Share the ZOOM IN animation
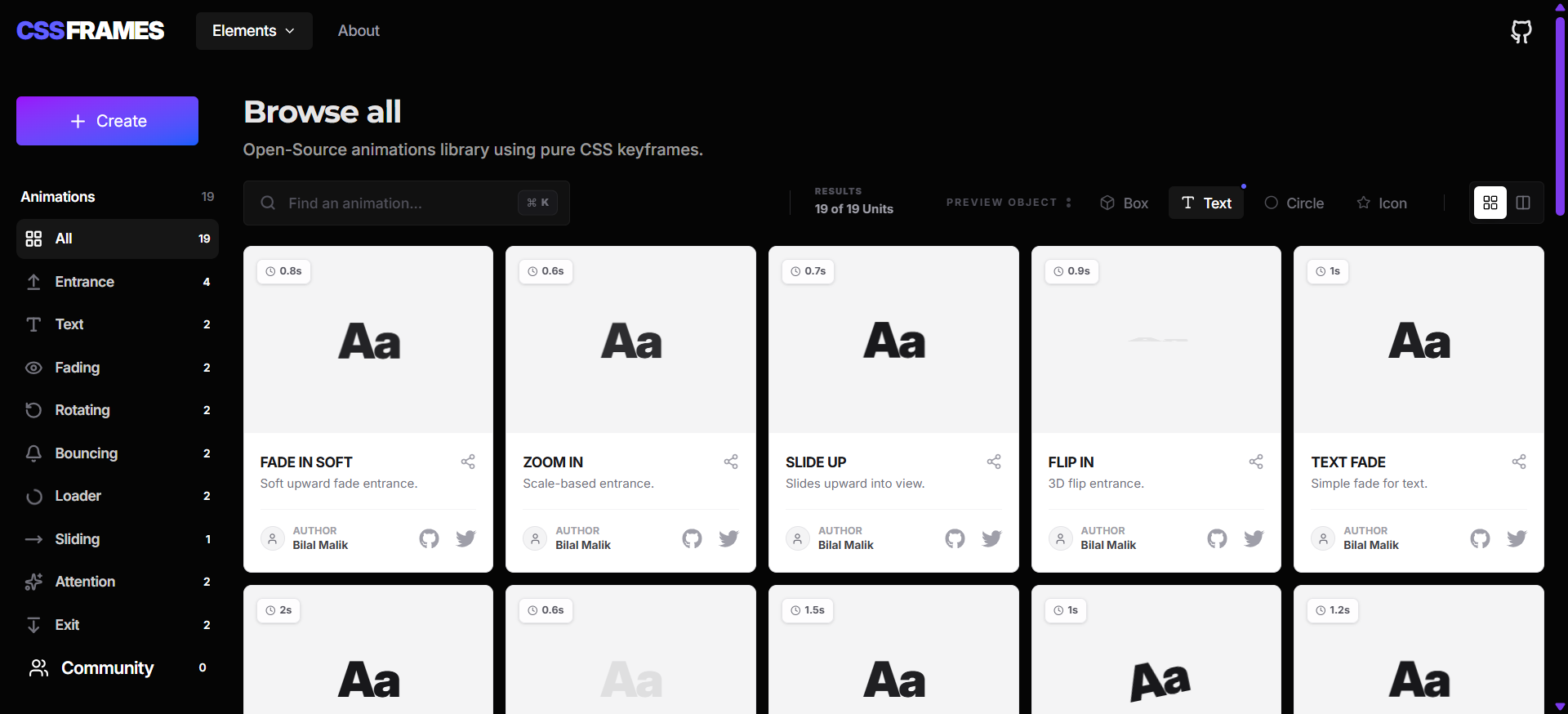Screen dimensions: 1568x714 (x=731, y=462)
